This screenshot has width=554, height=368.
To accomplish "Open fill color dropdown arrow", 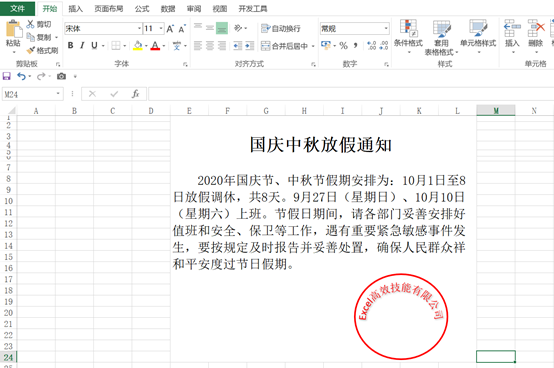I will tap(146, 46).
